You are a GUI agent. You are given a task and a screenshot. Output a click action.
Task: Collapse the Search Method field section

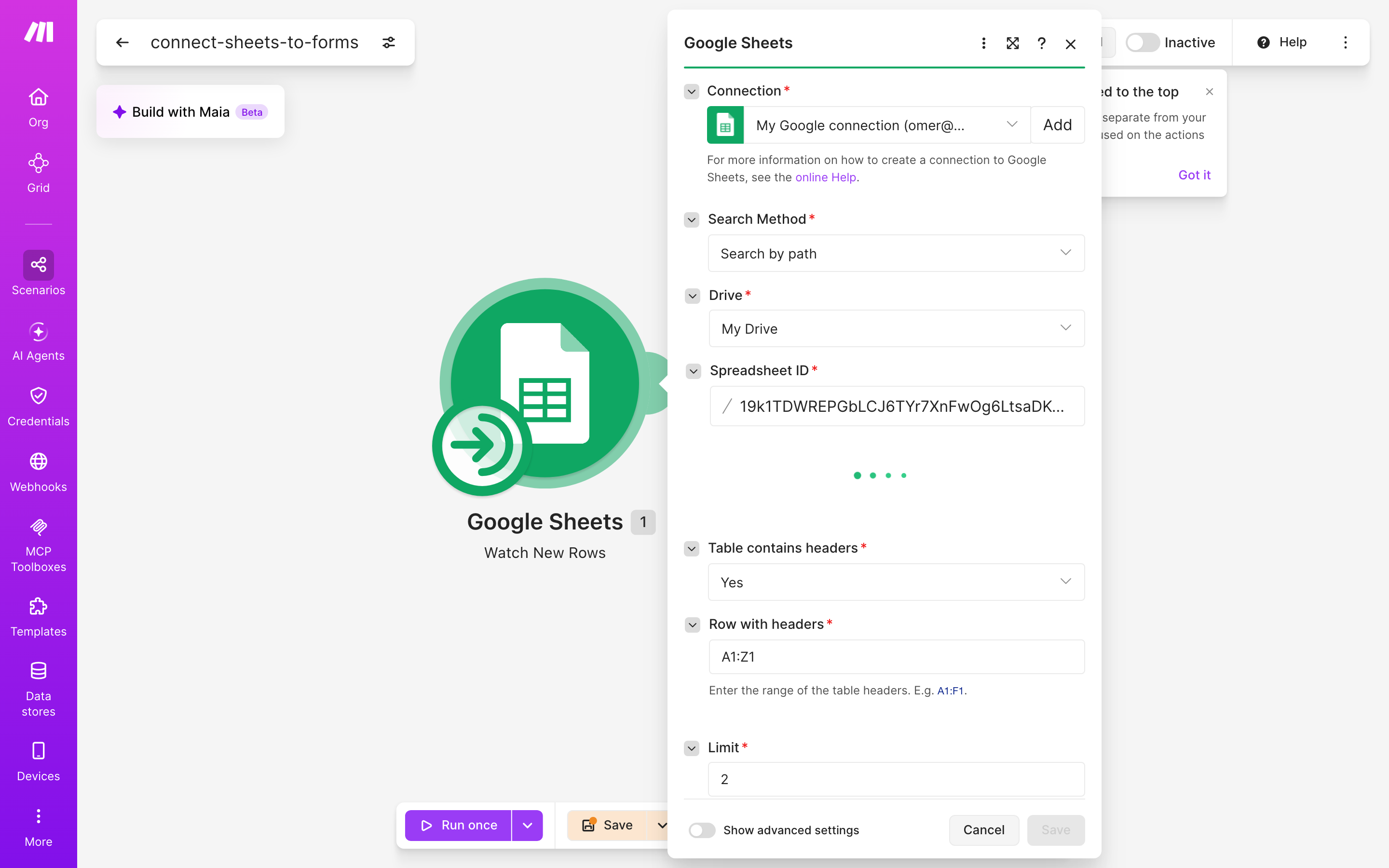[x=692, y=220]
